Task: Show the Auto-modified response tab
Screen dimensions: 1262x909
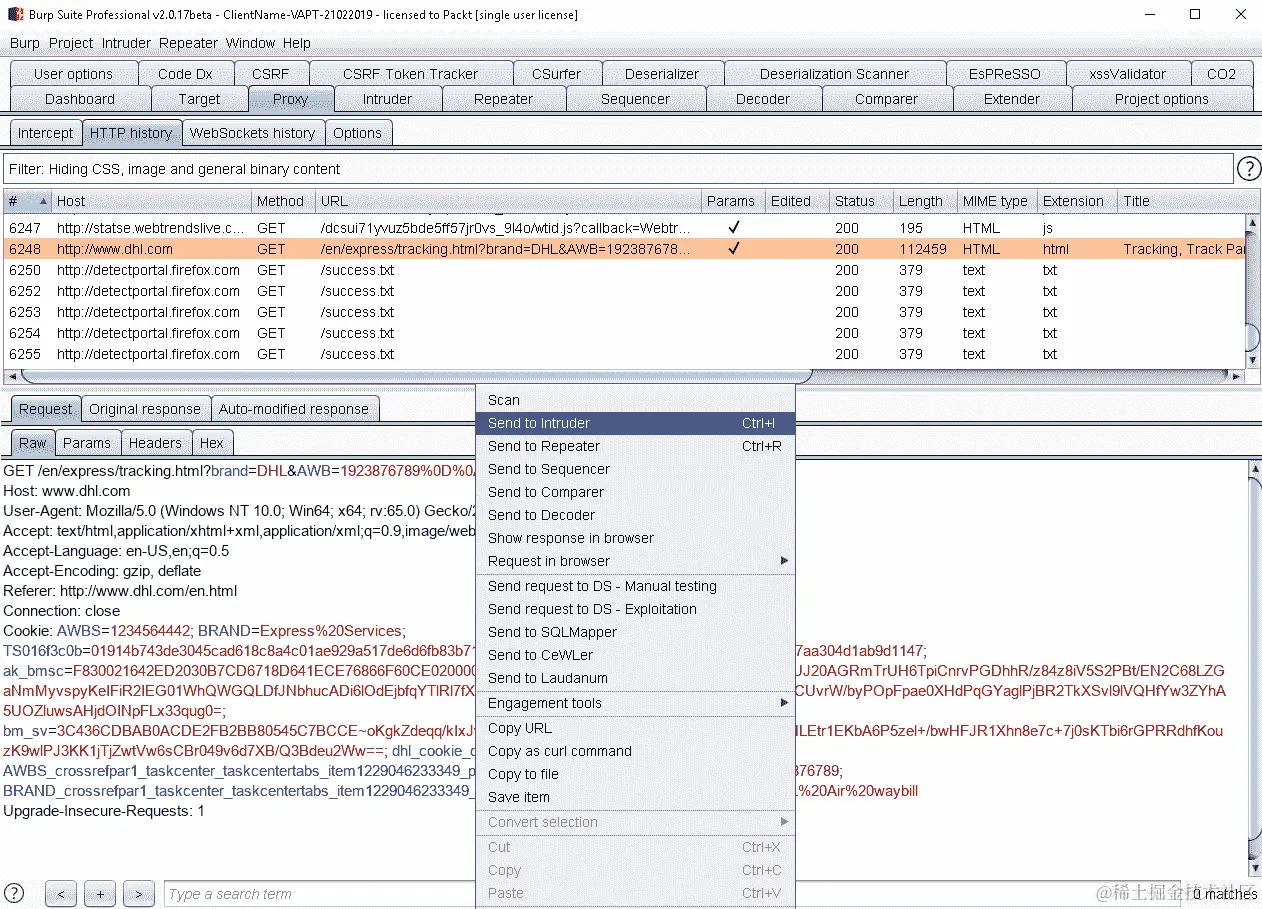Action: 294,409
